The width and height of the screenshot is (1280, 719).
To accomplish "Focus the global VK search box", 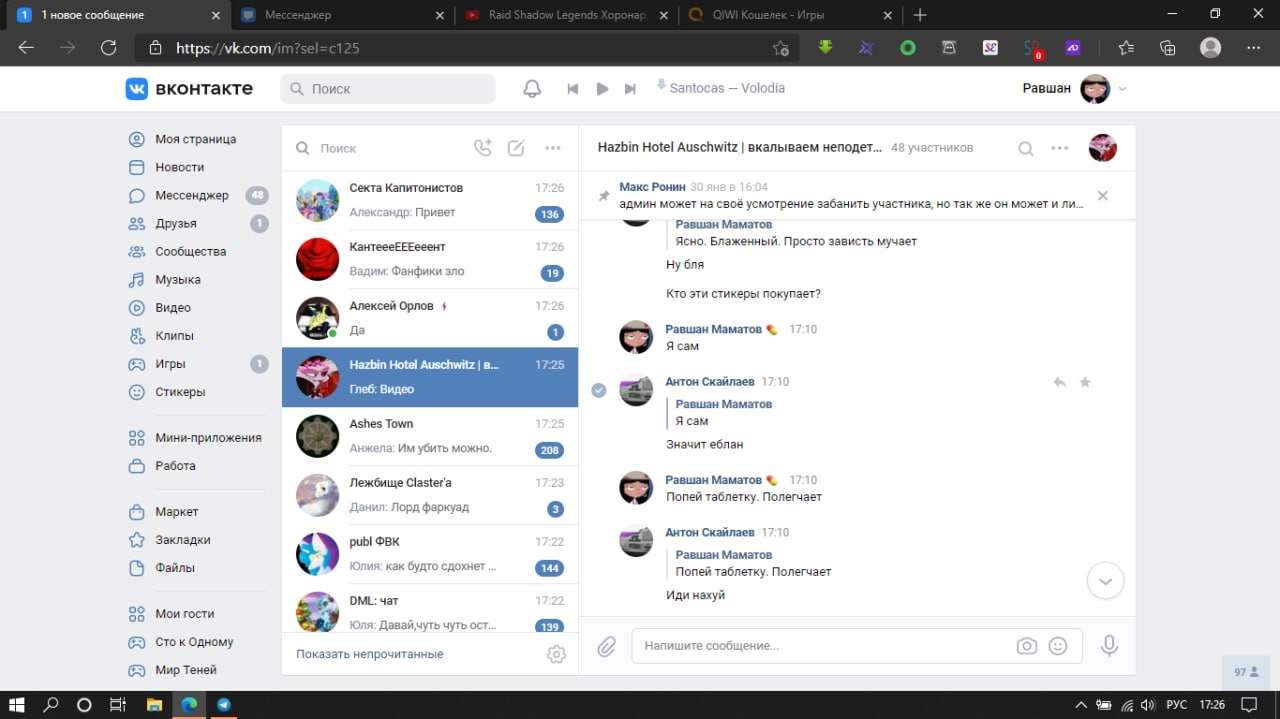I will pos(388,89).
